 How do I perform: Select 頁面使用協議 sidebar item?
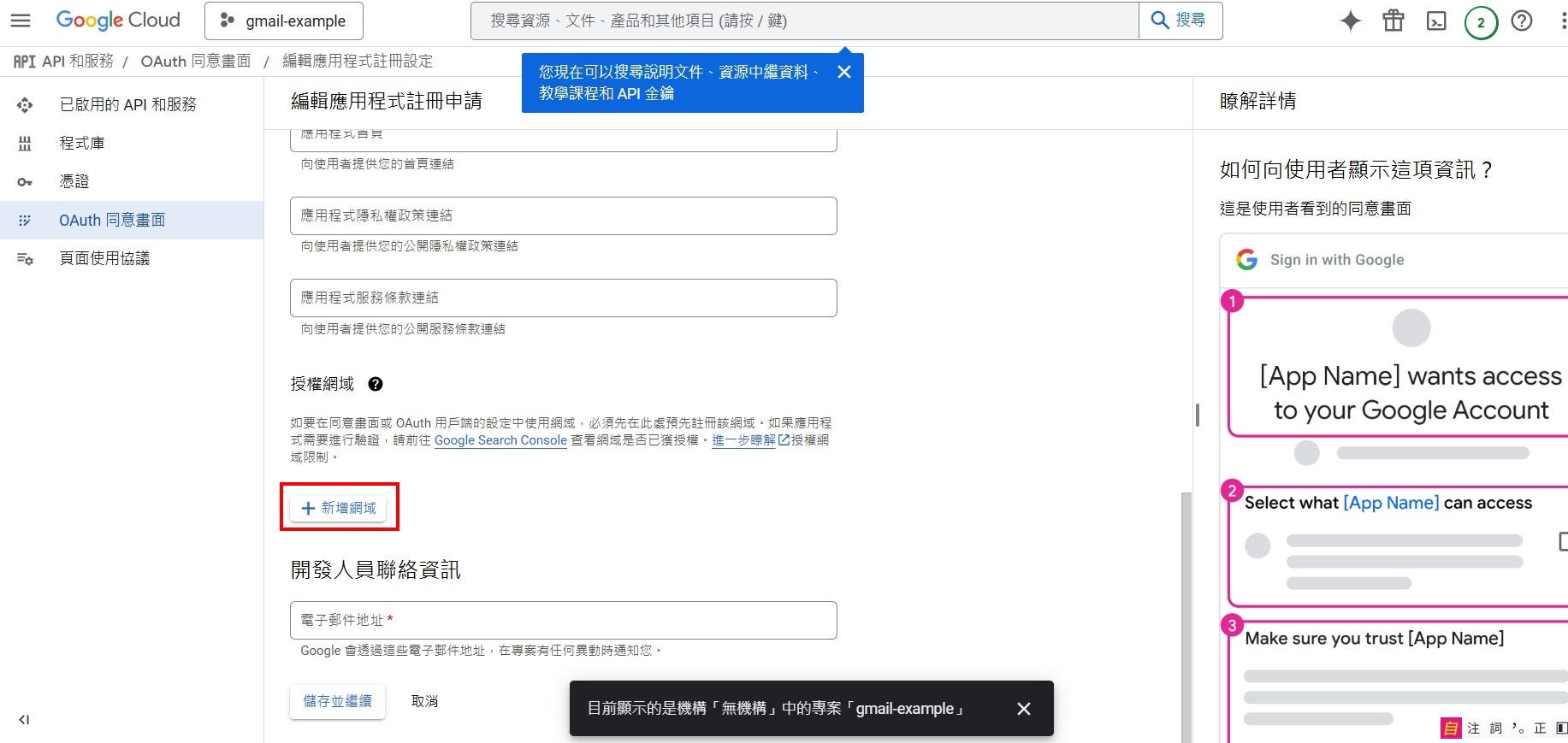coord(132,258)
